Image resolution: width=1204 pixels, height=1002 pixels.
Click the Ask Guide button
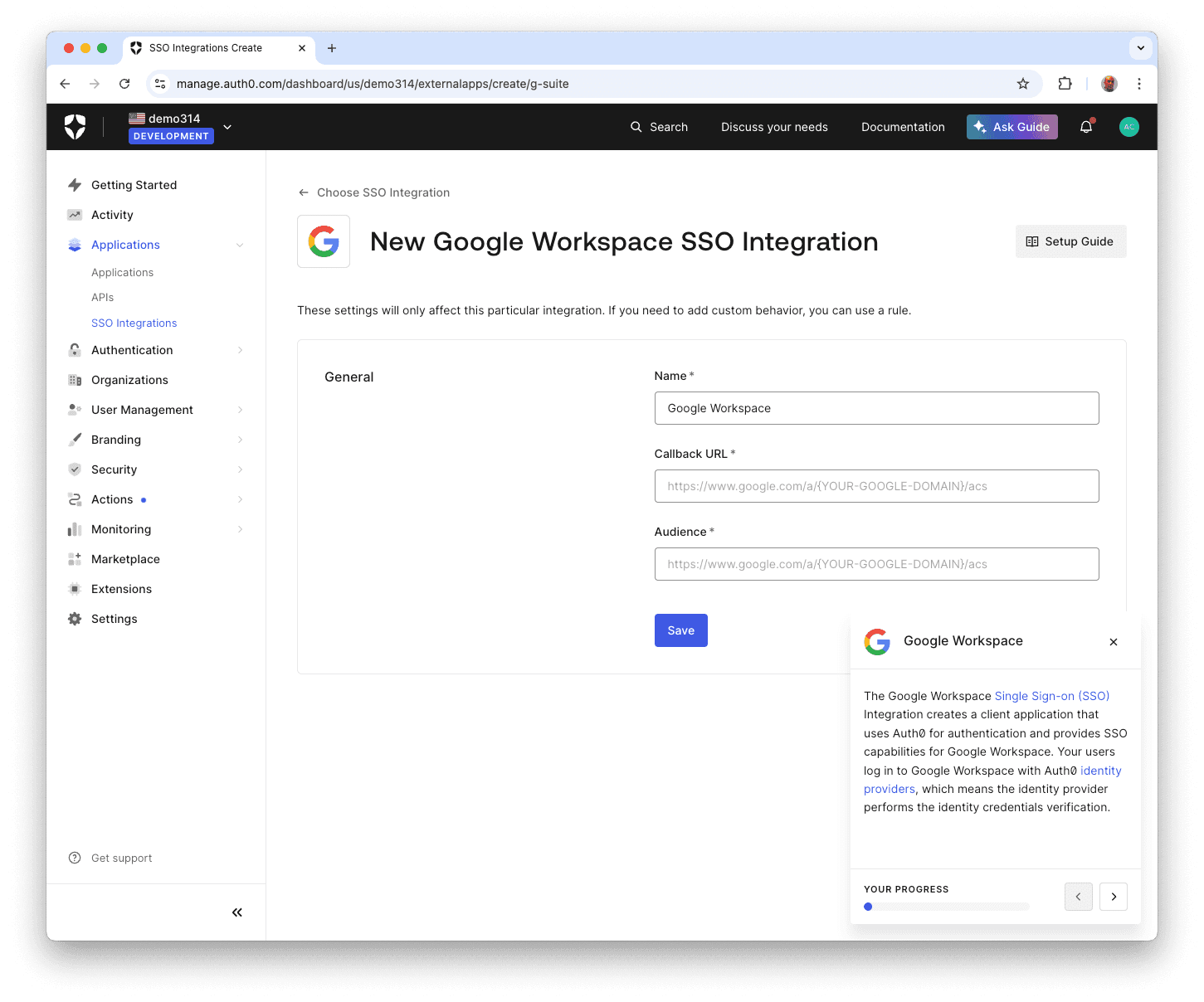click(x=1011, y=127)
